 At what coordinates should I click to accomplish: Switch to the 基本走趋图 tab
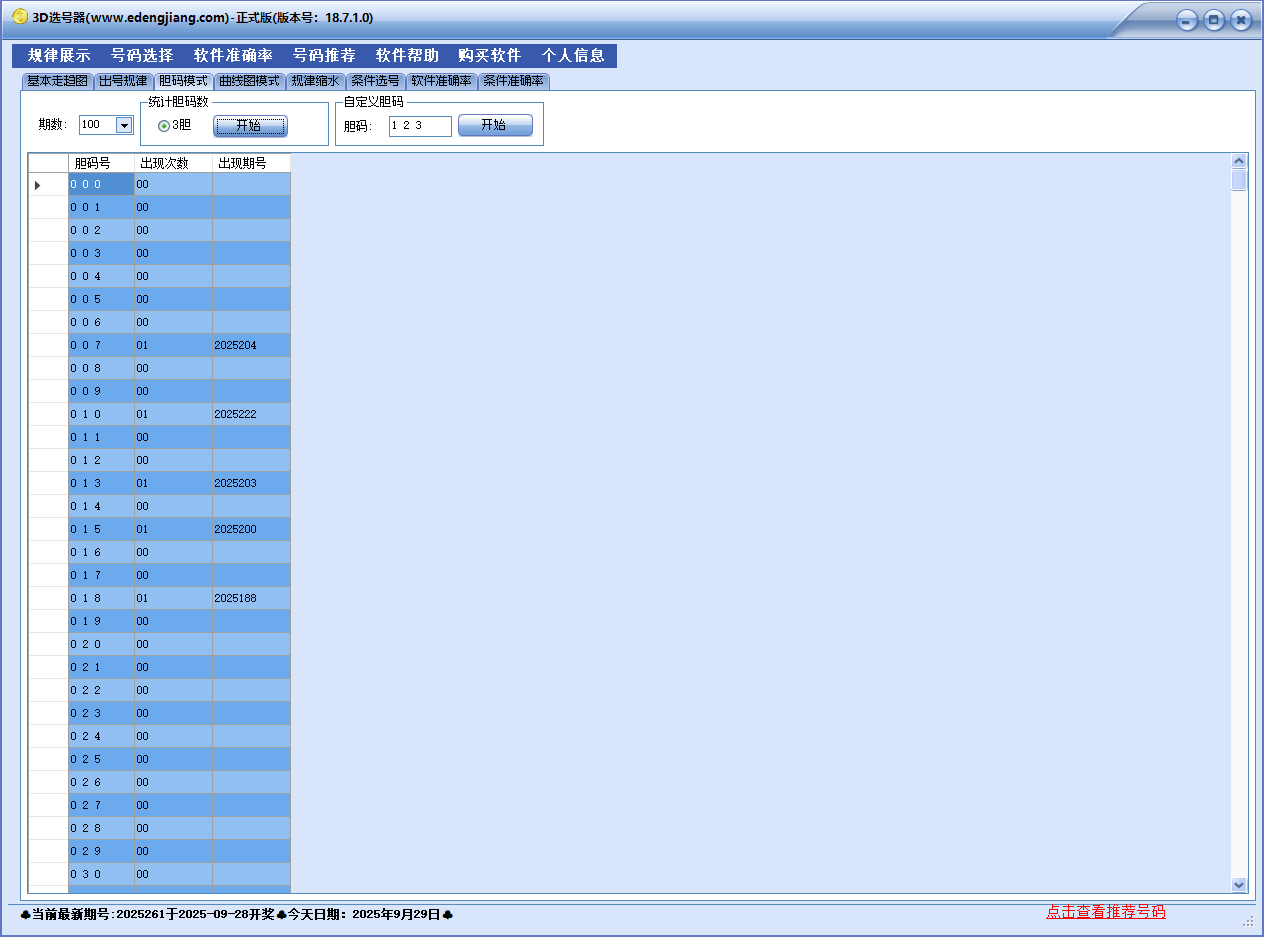(58, 81)
